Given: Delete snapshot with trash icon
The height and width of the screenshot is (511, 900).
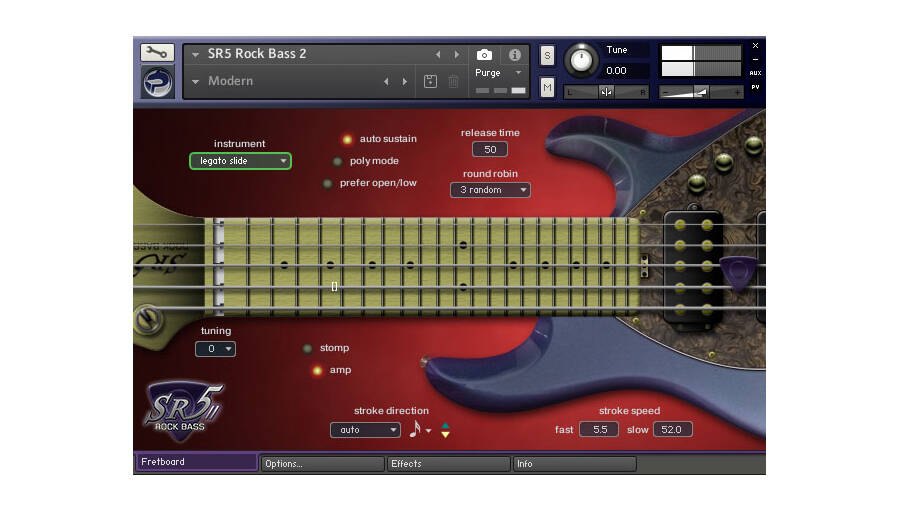Looking at the screenshot, I should [x=453, y=82].
